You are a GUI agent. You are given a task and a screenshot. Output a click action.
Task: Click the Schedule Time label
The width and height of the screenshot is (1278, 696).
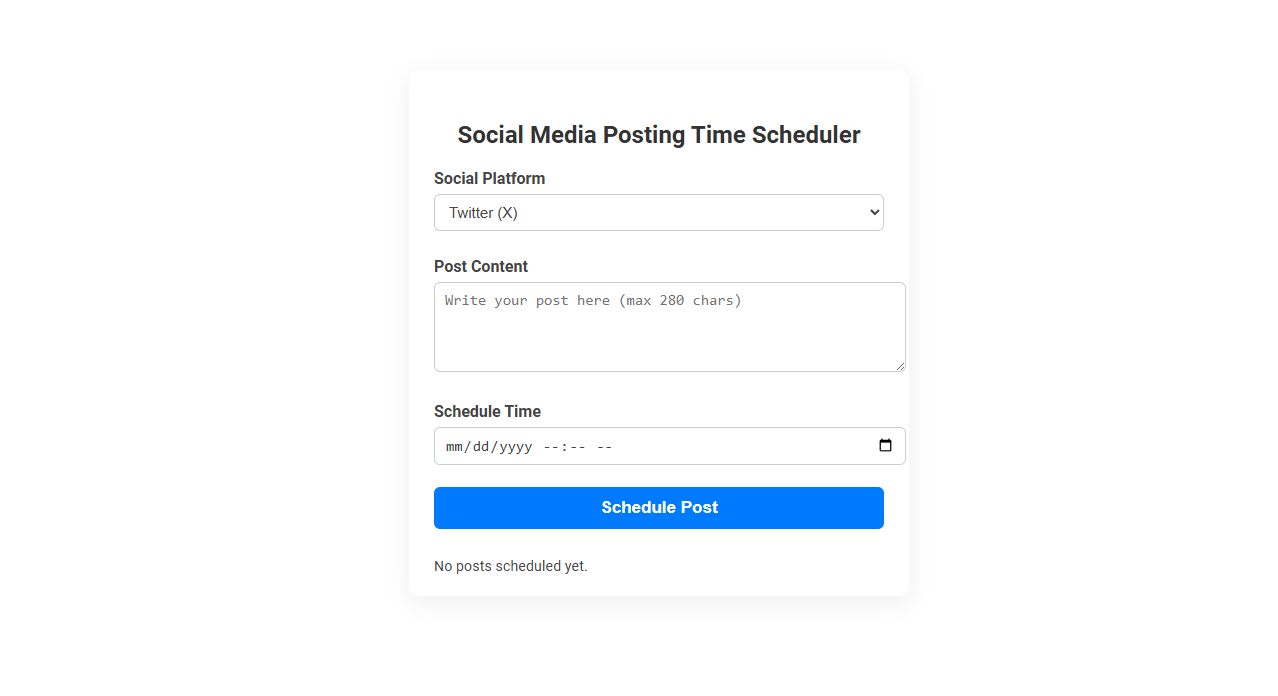487,411
